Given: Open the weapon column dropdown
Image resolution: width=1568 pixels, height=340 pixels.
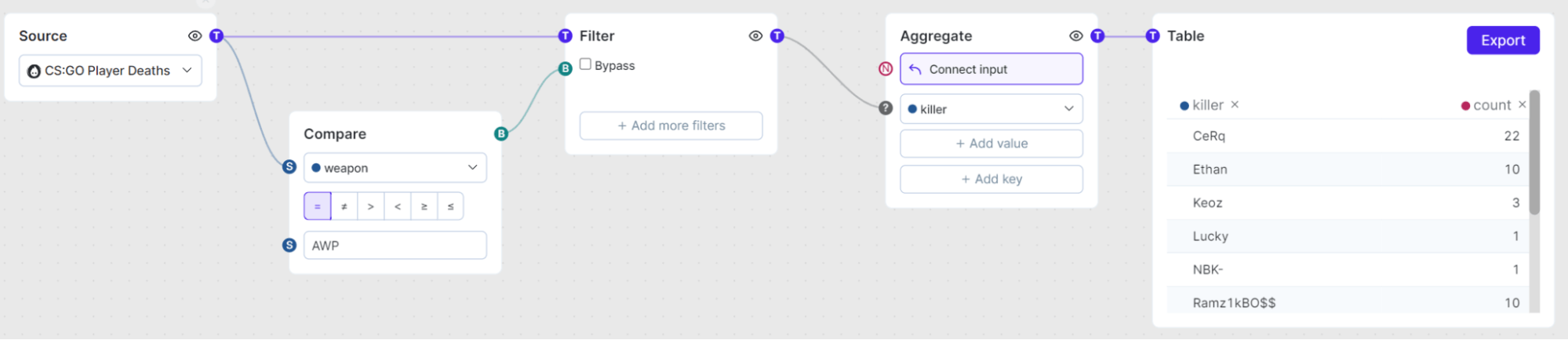Looking at the screenshot, I should coord(395,167).
